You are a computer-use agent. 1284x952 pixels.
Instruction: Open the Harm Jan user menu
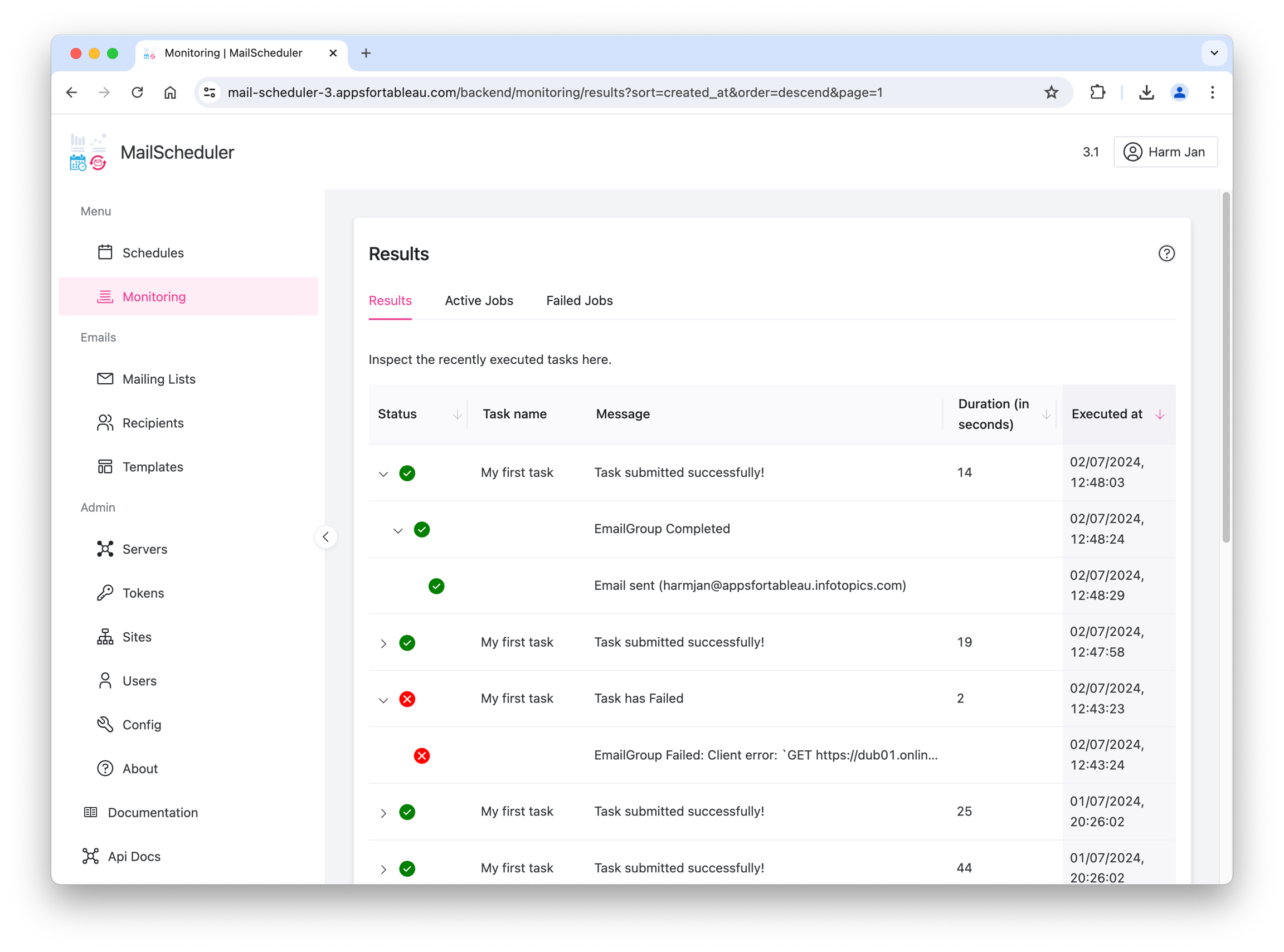tap(1165, 152)
